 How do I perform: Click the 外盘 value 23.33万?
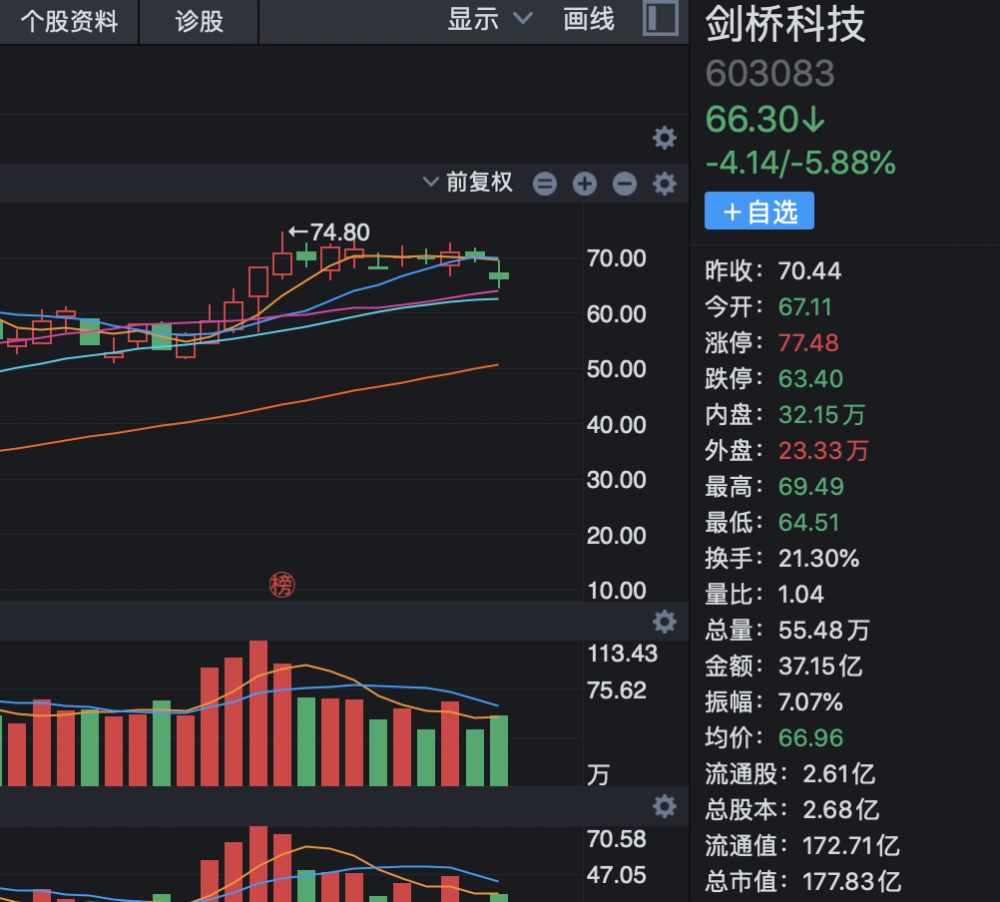823,450
